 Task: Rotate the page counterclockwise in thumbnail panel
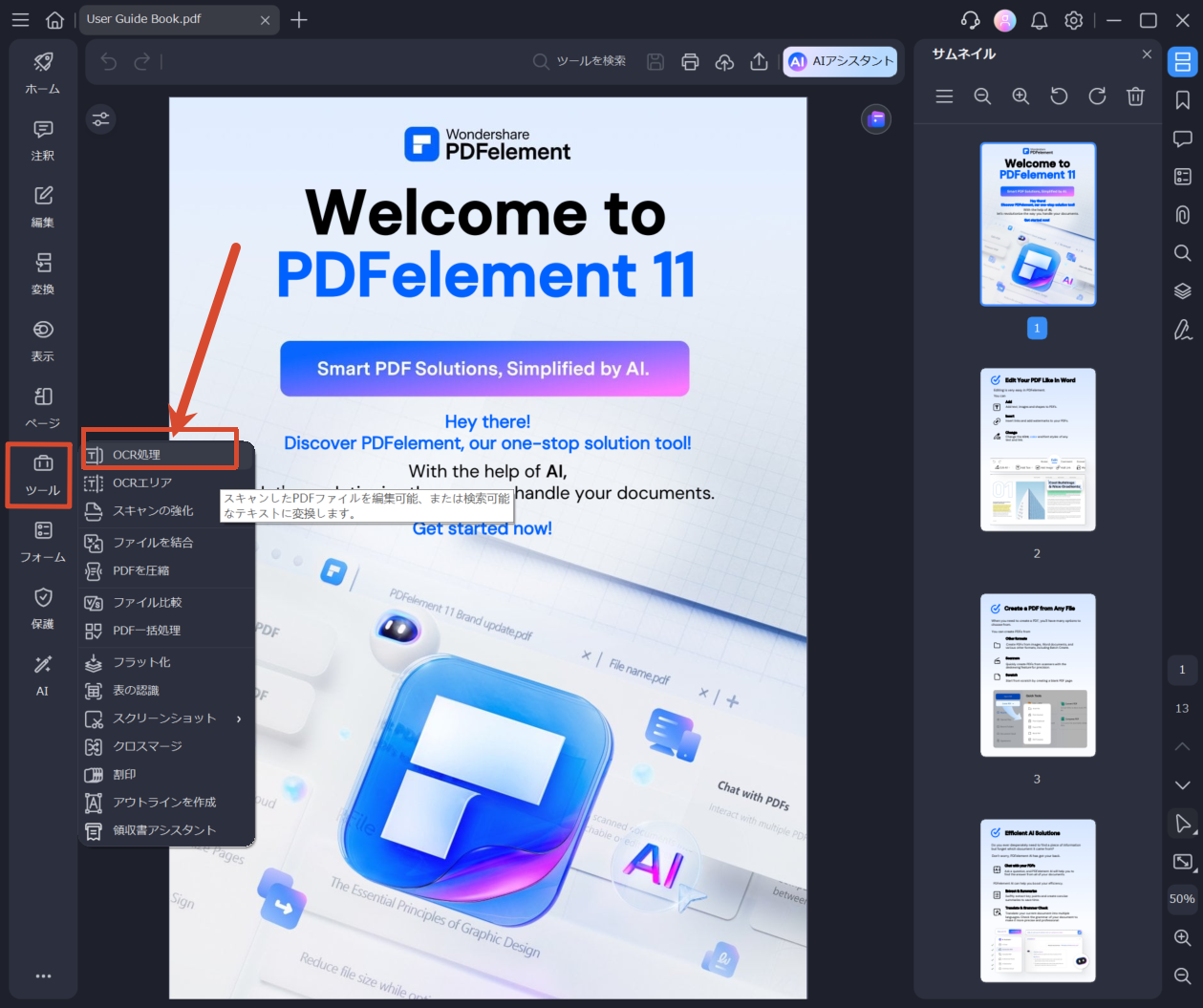coord(1059,97)
